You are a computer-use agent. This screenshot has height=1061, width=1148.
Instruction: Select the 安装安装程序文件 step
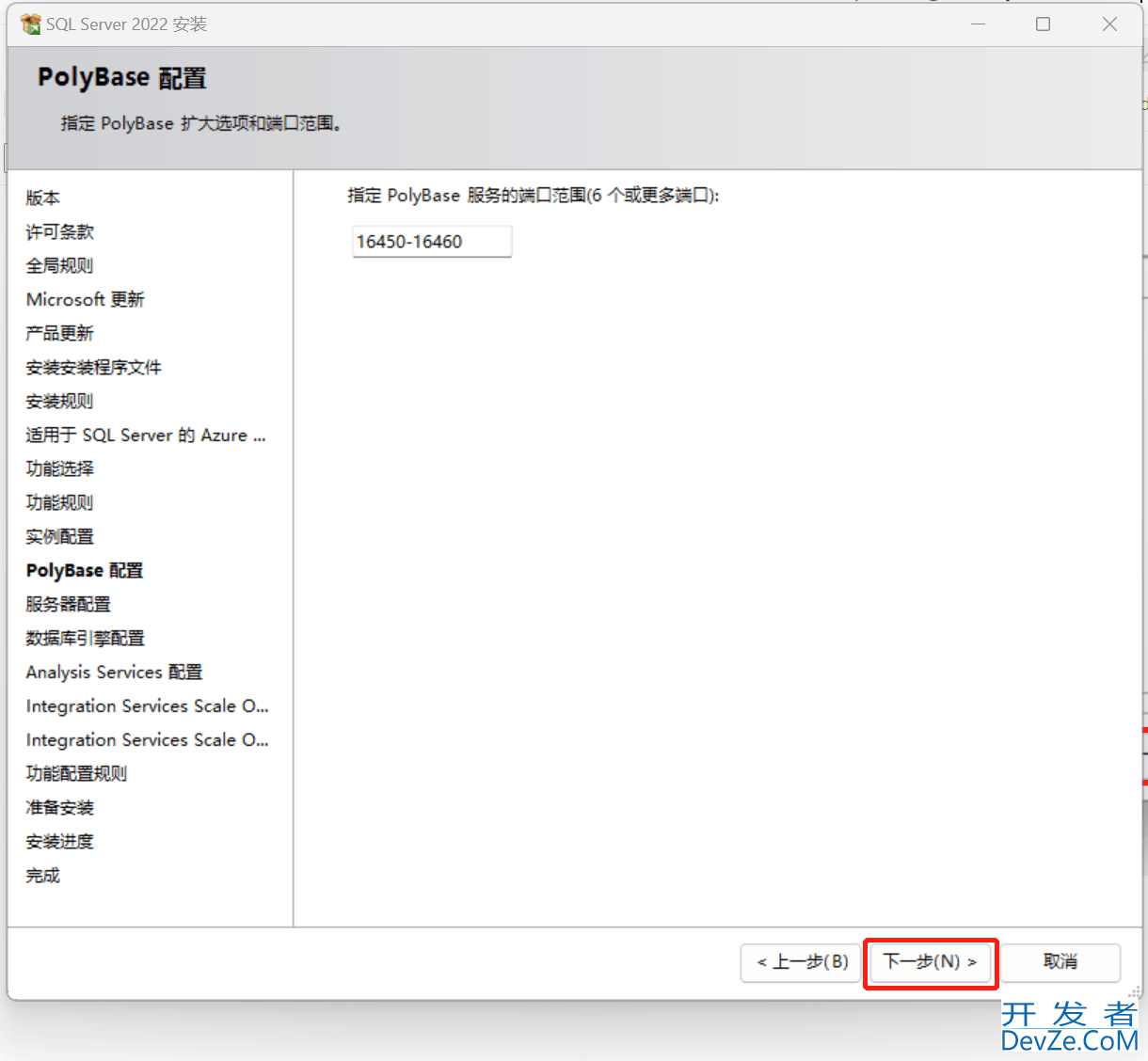click(x=94, y=367)
